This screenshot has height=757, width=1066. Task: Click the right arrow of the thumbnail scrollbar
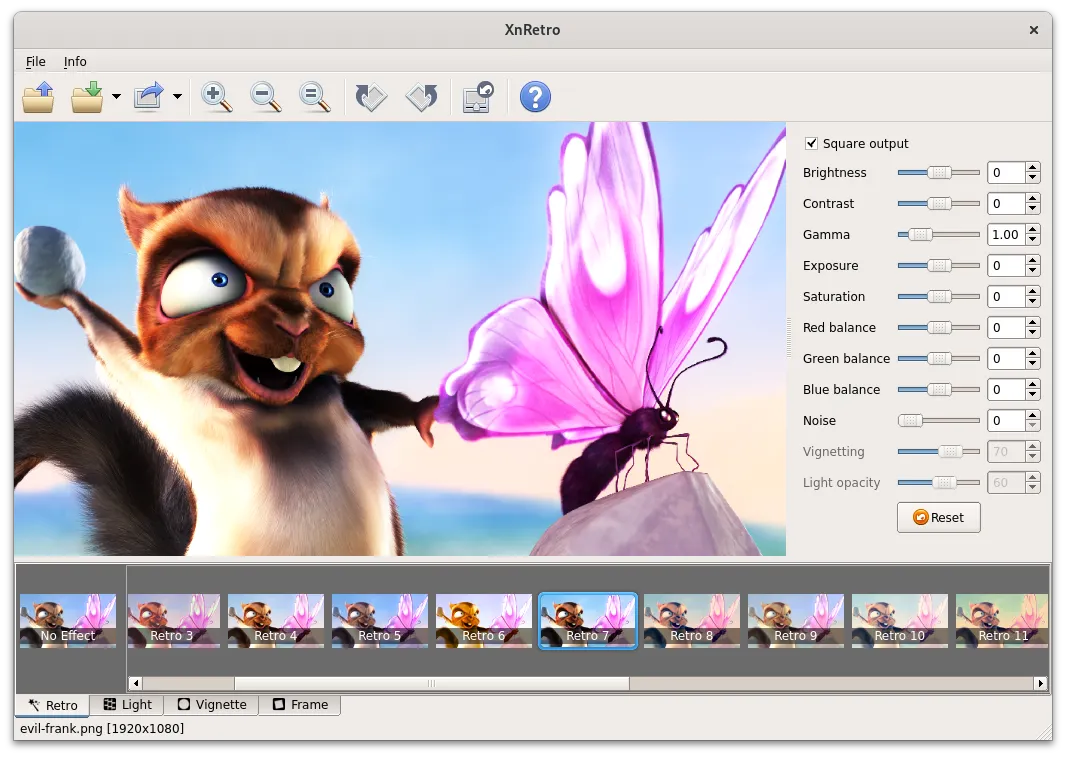pos(1041,683)
